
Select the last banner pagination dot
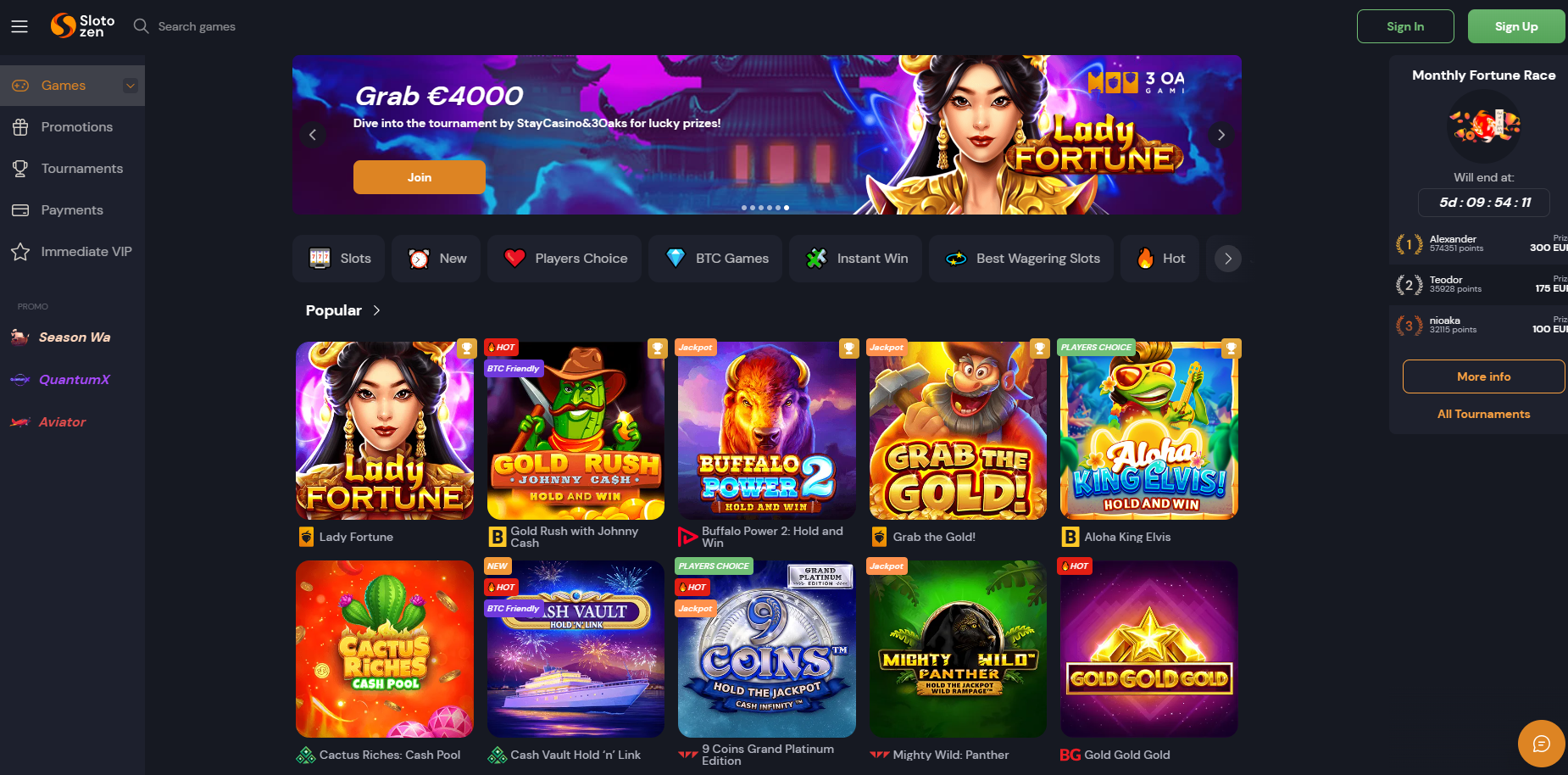(x=787, y=208)
